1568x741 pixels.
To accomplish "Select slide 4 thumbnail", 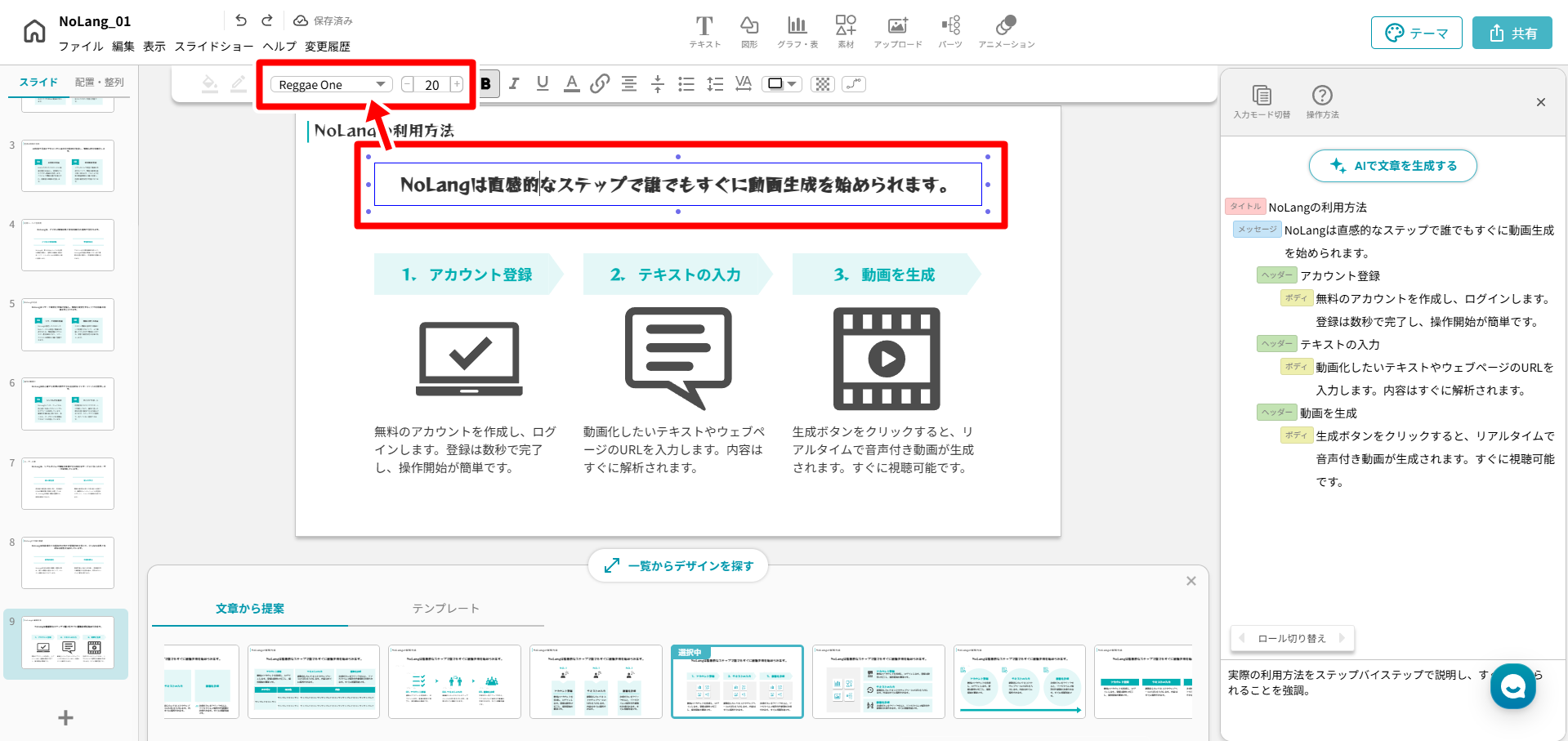I will click(68, 245).
